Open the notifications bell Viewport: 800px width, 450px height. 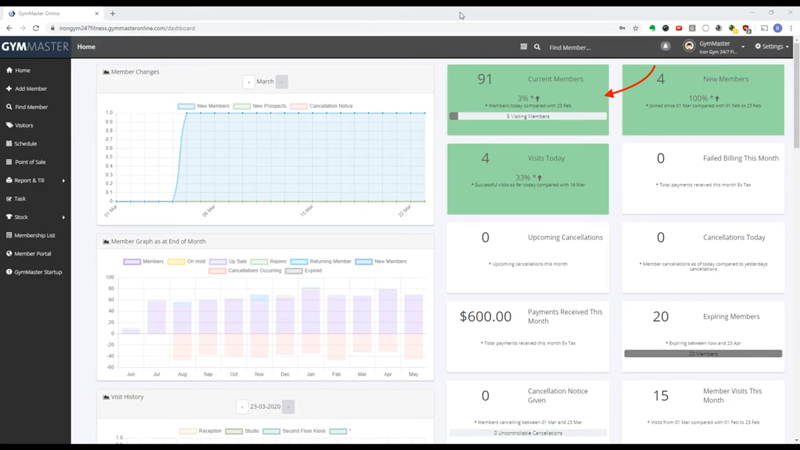click(x=665, y=46)
